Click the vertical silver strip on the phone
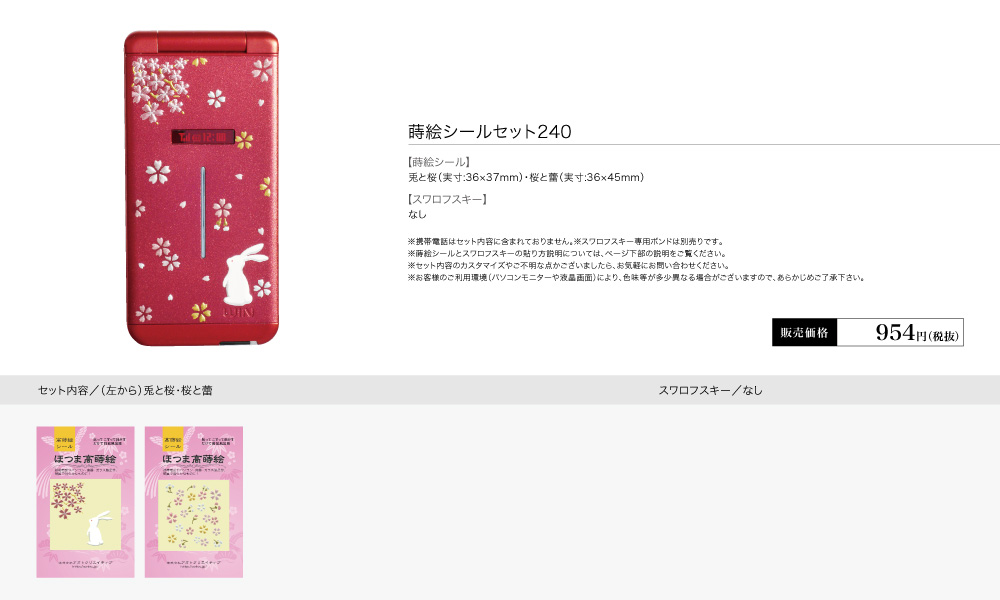The image size is (1000, 600). click(x=203, y=212)
